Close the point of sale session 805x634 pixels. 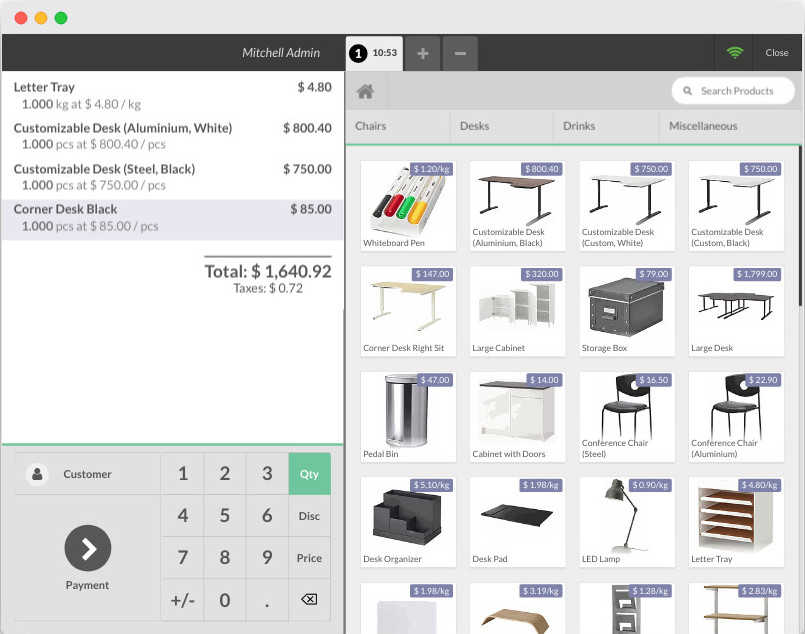[x=777, y=52]
